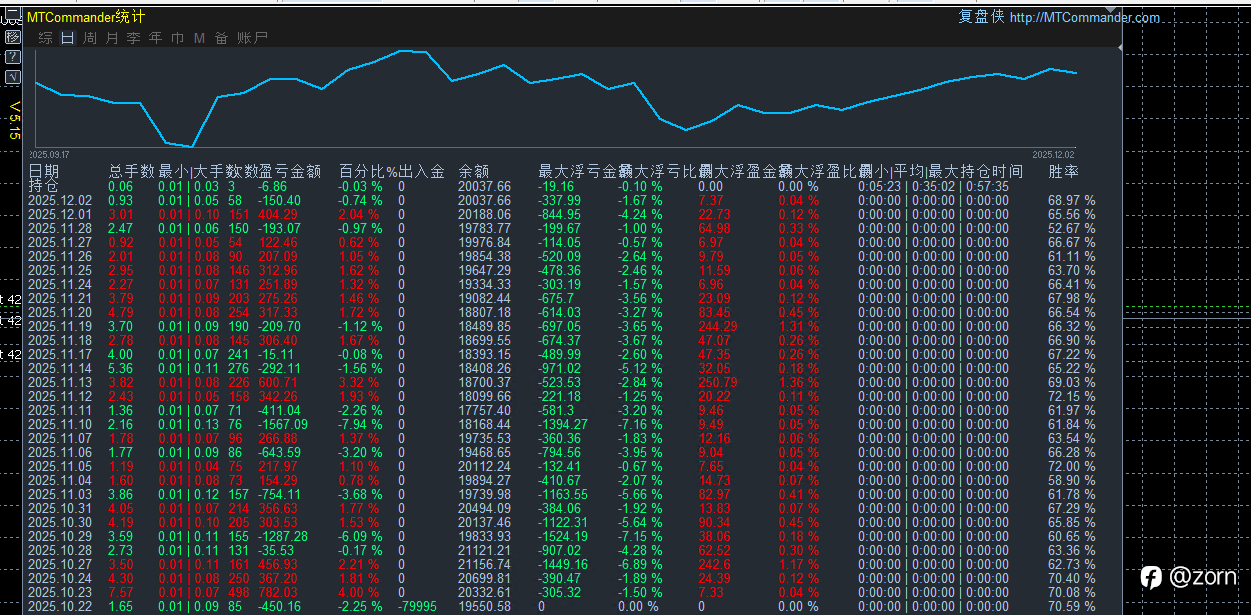1251x615 pixels.
Task: Open the question mark help icon
Action: tap(13, 57)
